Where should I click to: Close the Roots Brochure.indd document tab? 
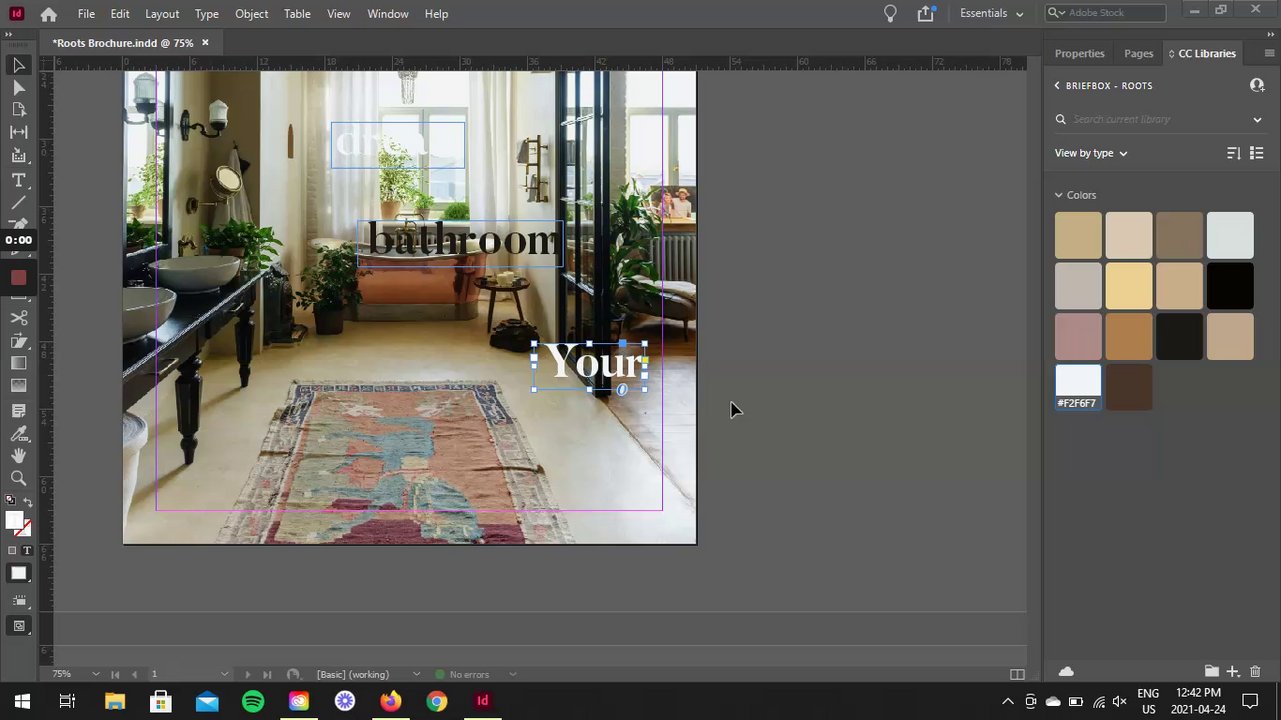[x=205, y=42]
